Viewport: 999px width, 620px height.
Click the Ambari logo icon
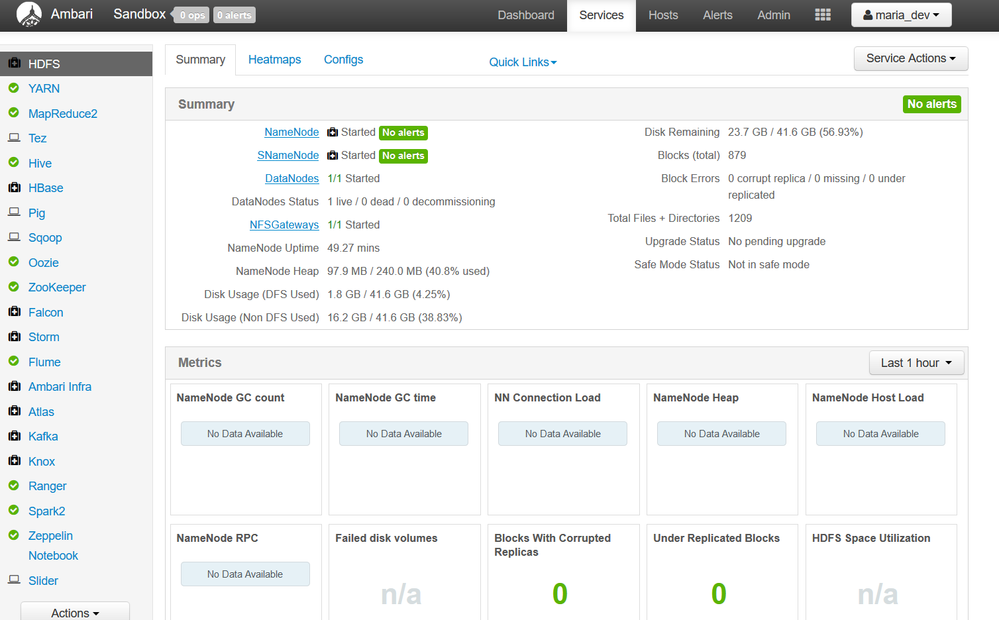point(30,15)
